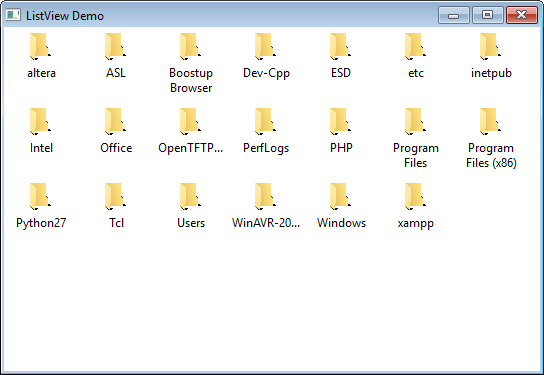This screenshot has height=375, width=544.
Task: Pick the xampp folder icon
Action: 415,196
